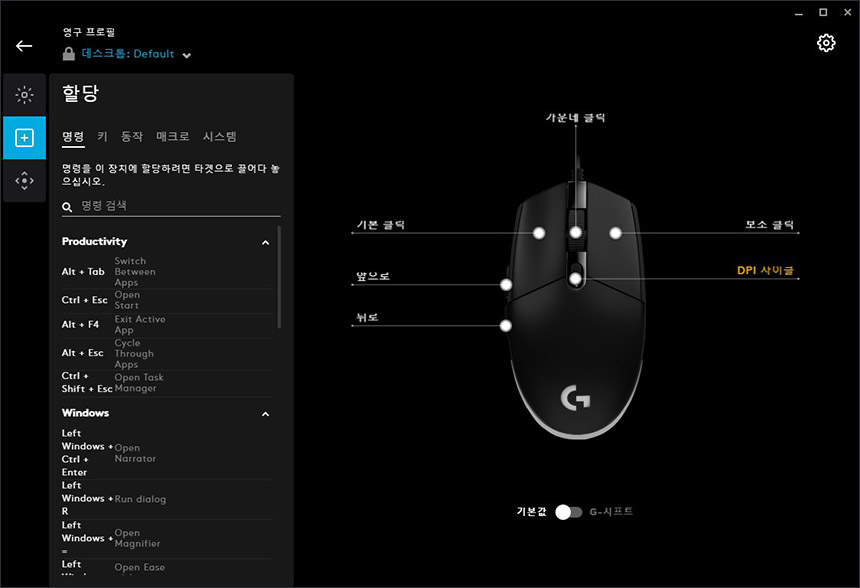Switch to the 키 tab

click(x=103, y=137)
